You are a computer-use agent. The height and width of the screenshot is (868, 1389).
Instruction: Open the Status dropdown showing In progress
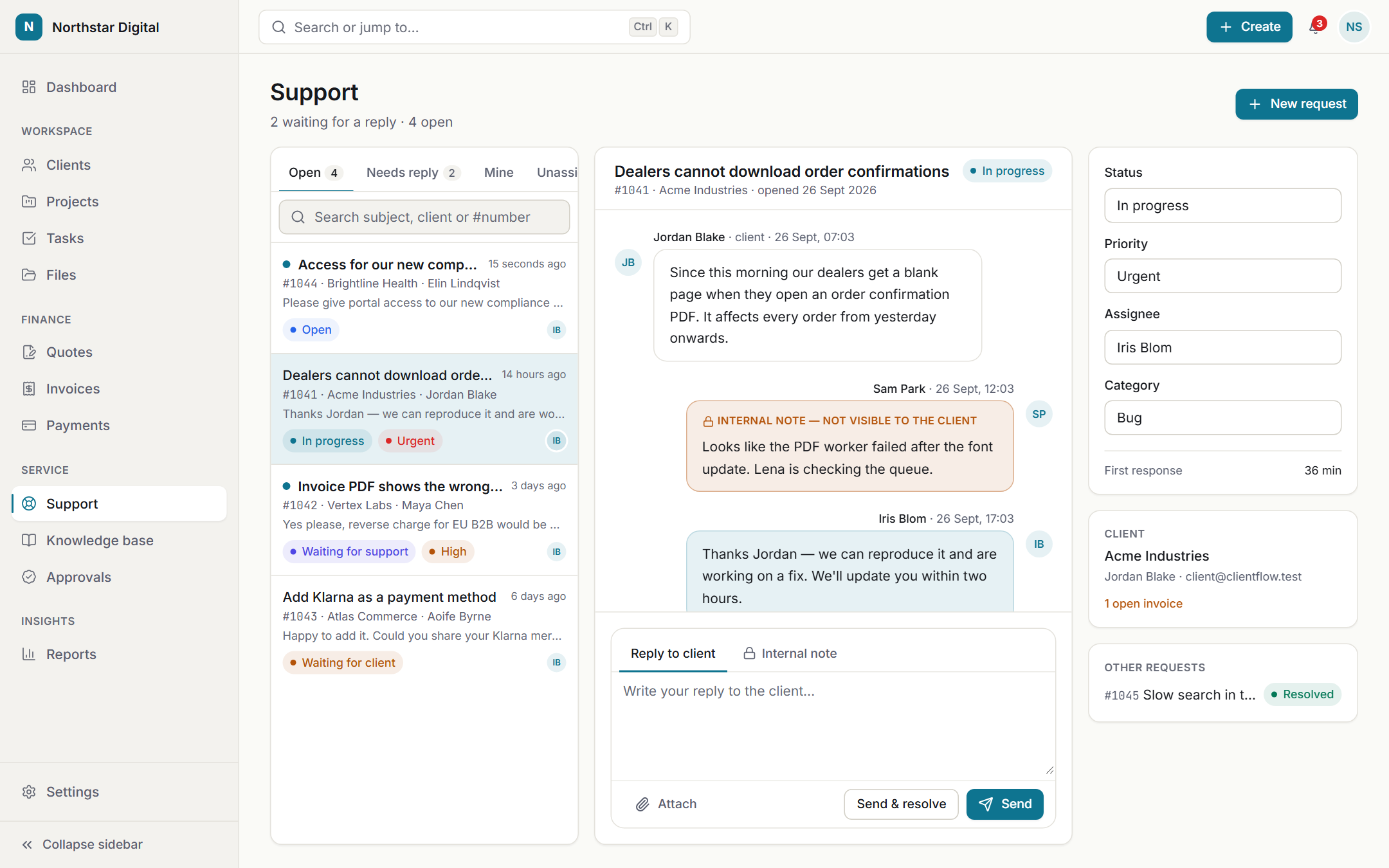coord(1222,206)
